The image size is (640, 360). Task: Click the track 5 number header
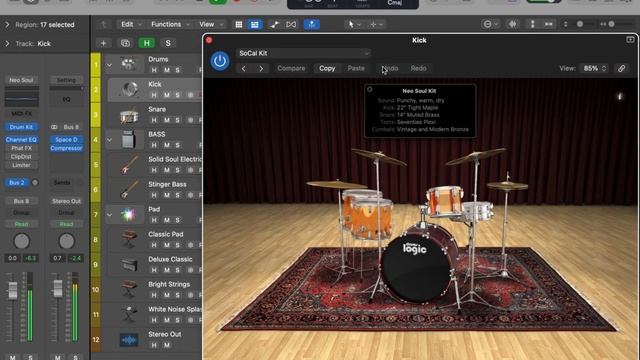click(x=96, y=165)
